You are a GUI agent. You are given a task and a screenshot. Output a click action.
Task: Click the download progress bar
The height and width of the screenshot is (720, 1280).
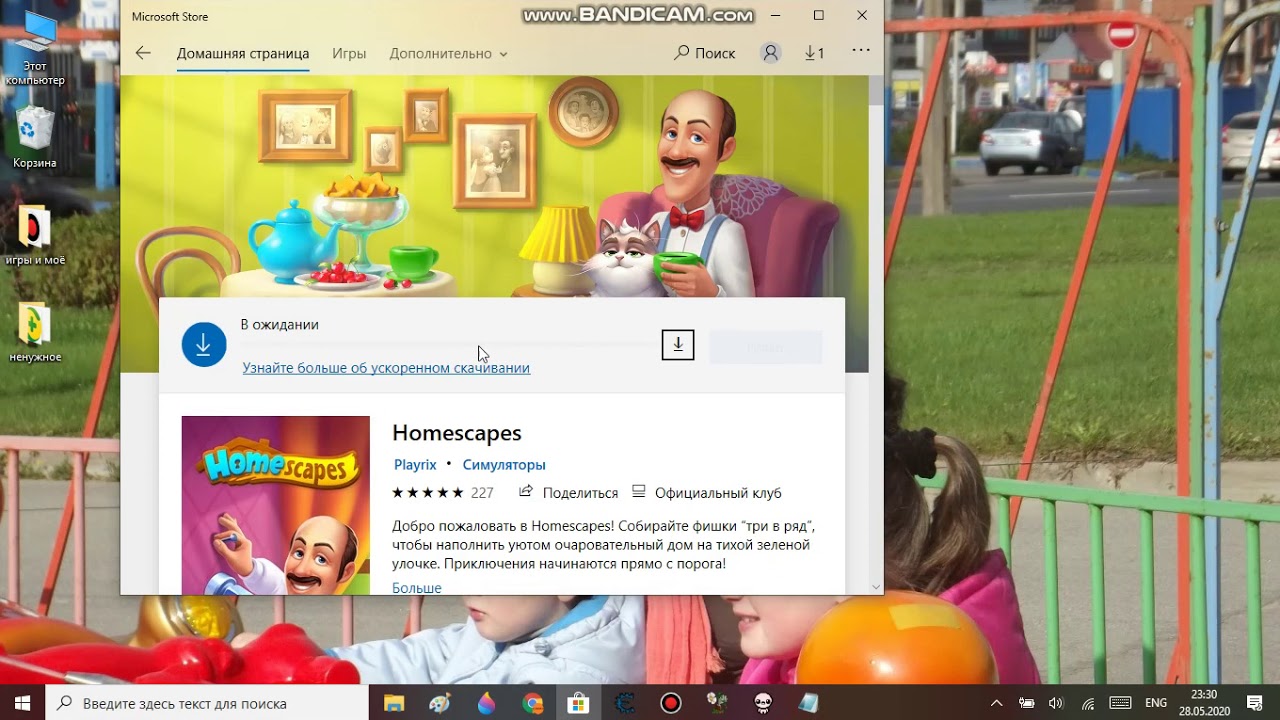tap(446, 343)
